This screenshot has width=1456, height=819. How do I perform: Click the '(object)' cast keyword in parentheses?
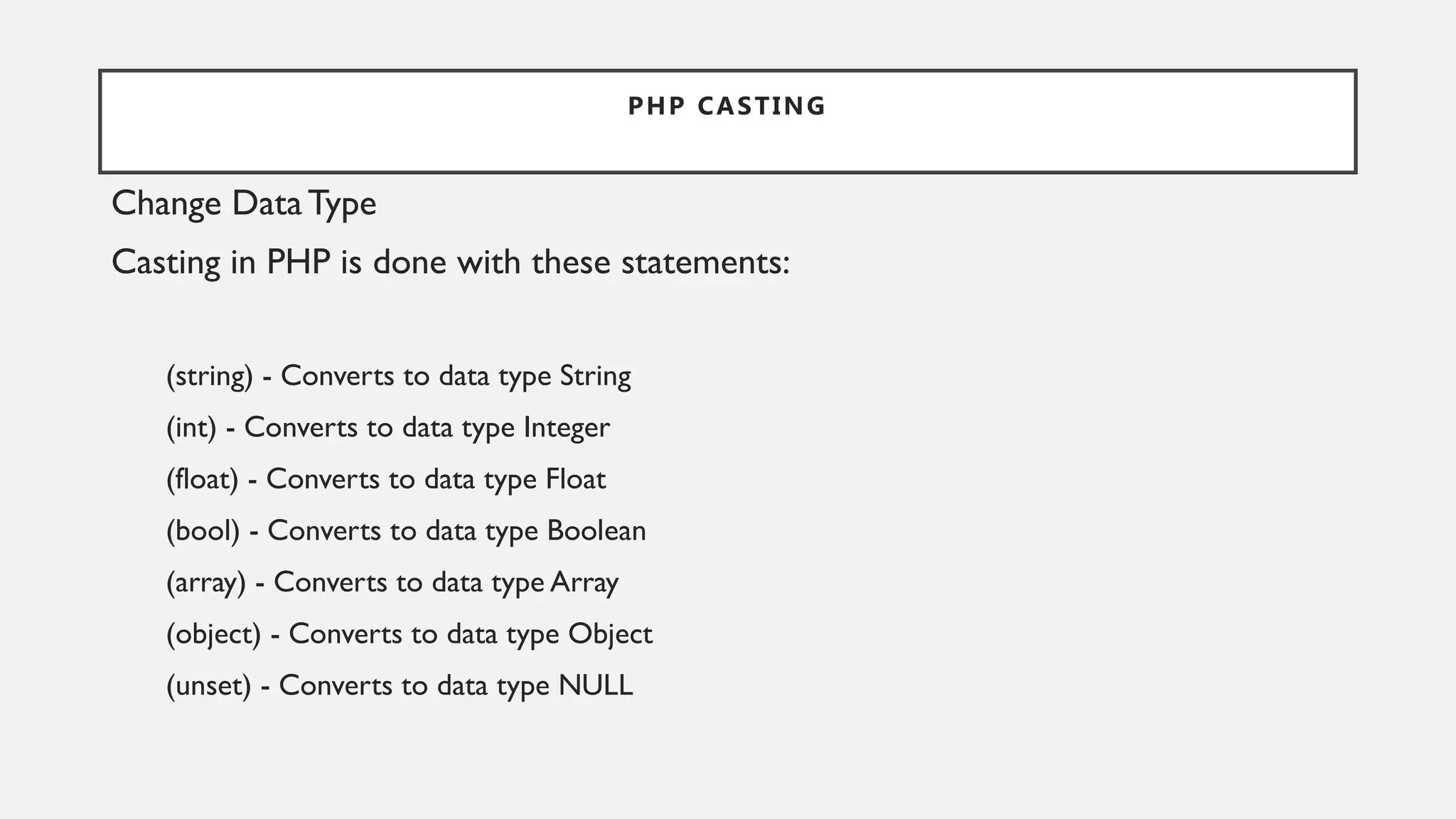point(213,635)
